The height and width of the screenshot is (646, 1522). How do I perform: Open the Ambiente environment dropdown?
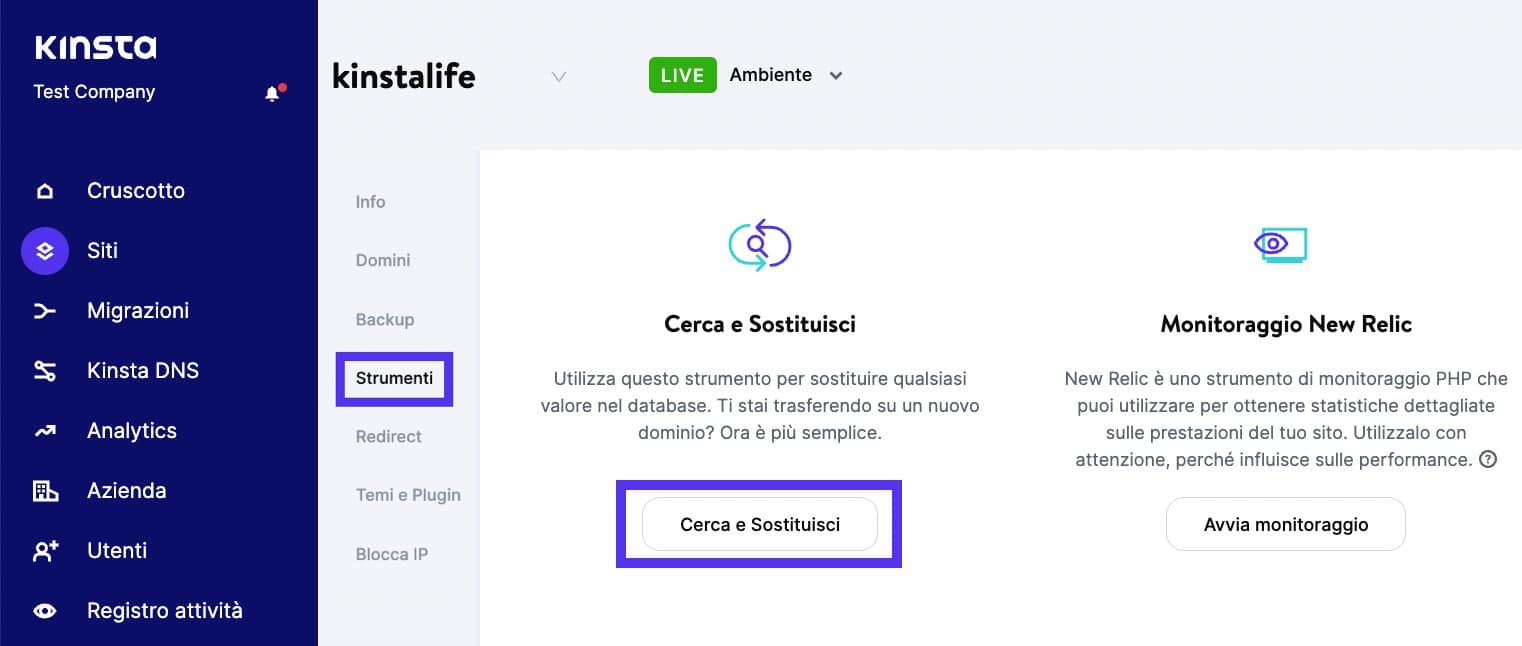coord(836,75)
